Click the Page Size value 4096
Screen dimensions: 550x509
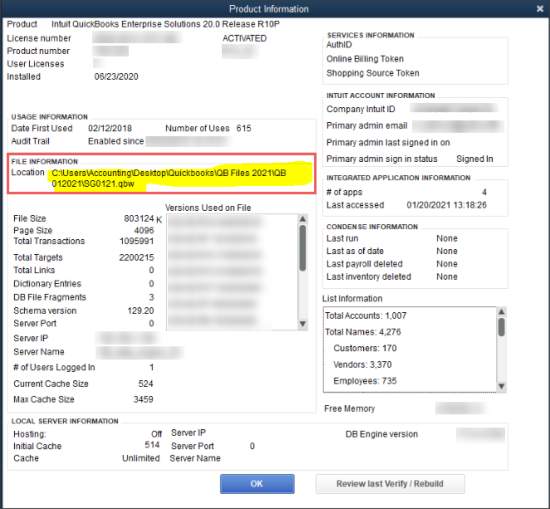(144, 230)
